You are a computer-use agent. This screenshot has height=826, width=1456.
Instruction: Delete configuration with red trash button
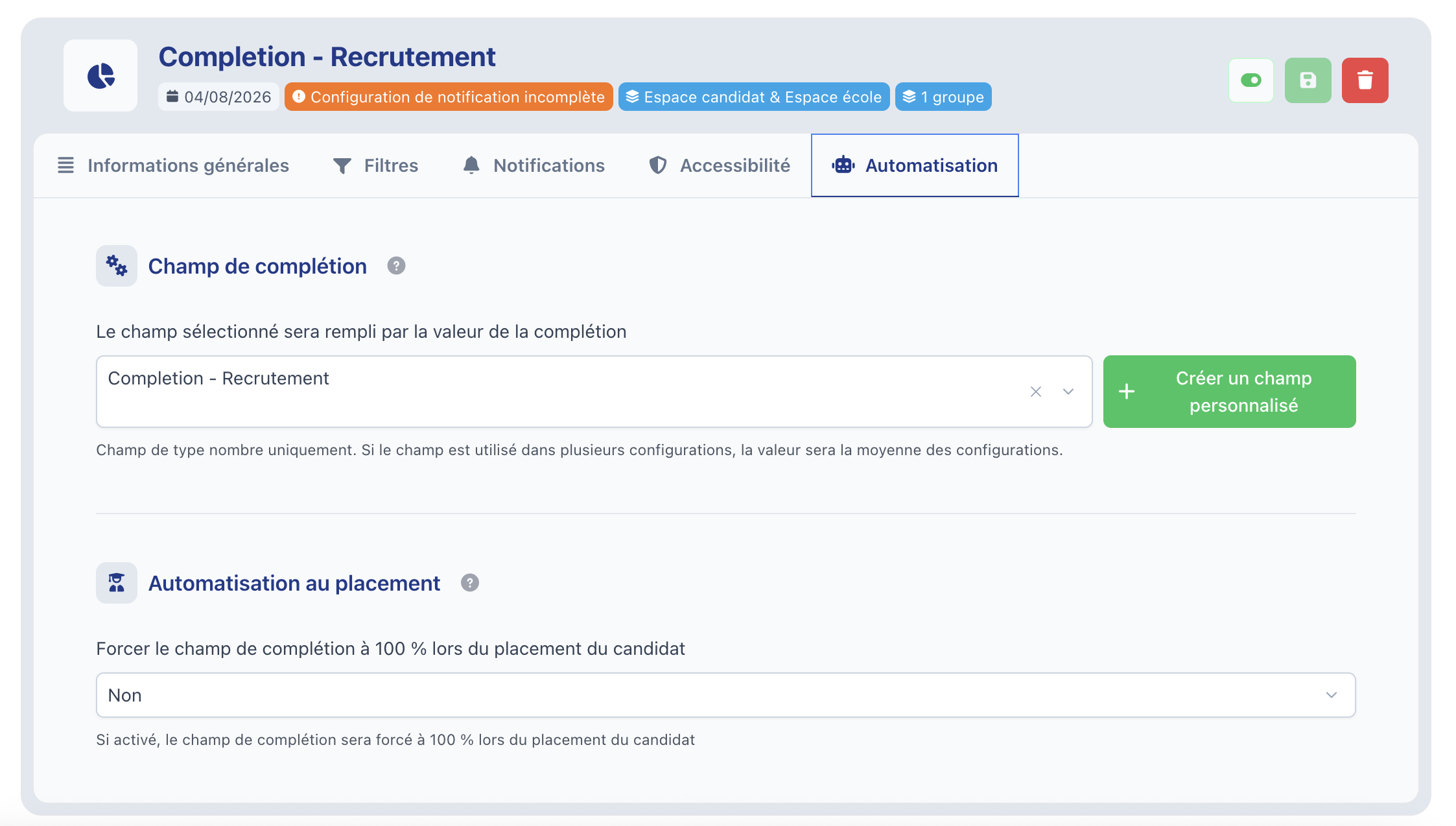(x=1365, y=80)
